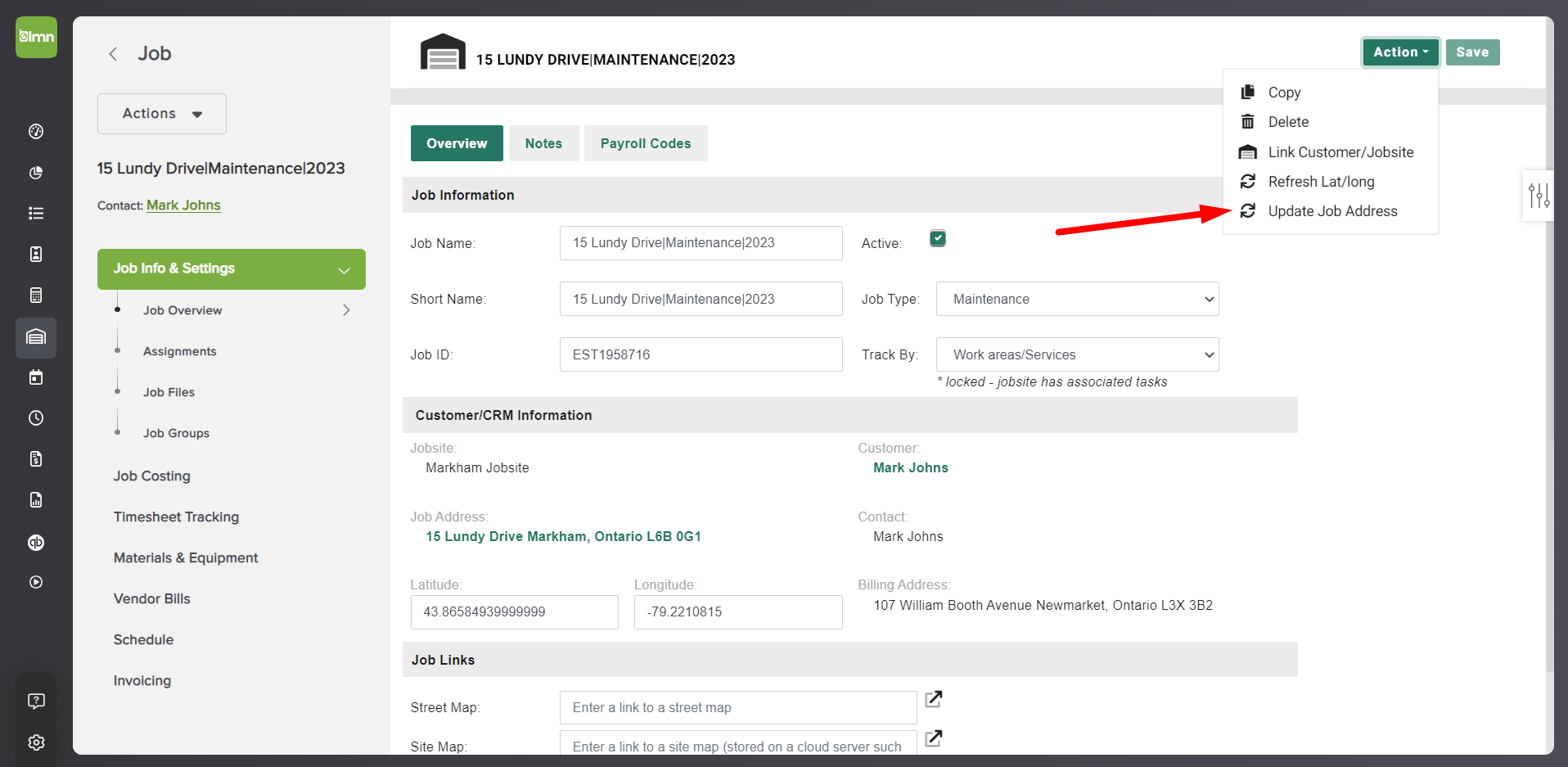Open the pie chart reports sidebar icon
1568x767 pixels.
tap(36, 173)
